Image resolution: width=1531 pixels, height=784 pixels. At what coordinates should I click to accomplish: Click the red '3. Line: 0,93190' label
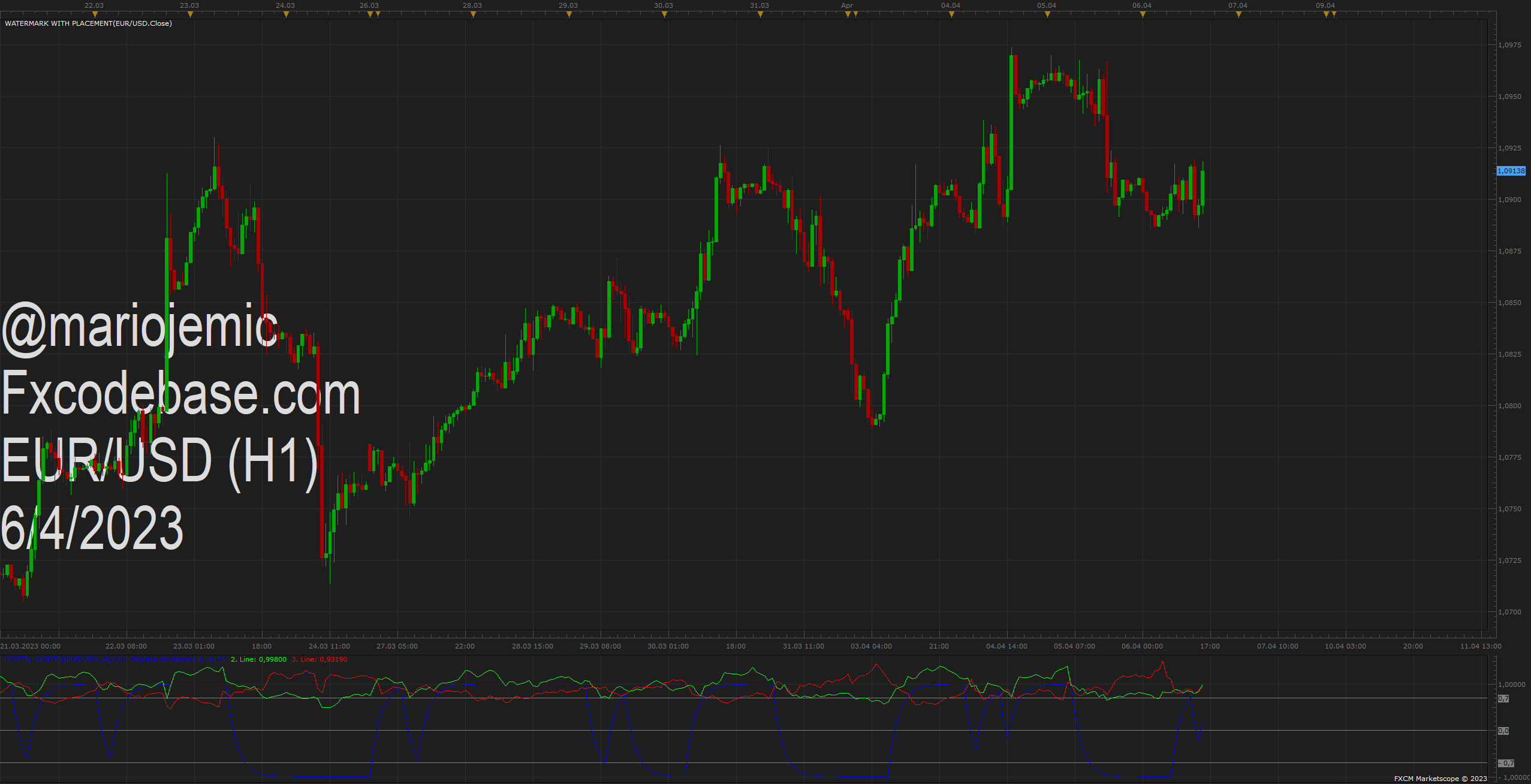[x=320, y=659]
